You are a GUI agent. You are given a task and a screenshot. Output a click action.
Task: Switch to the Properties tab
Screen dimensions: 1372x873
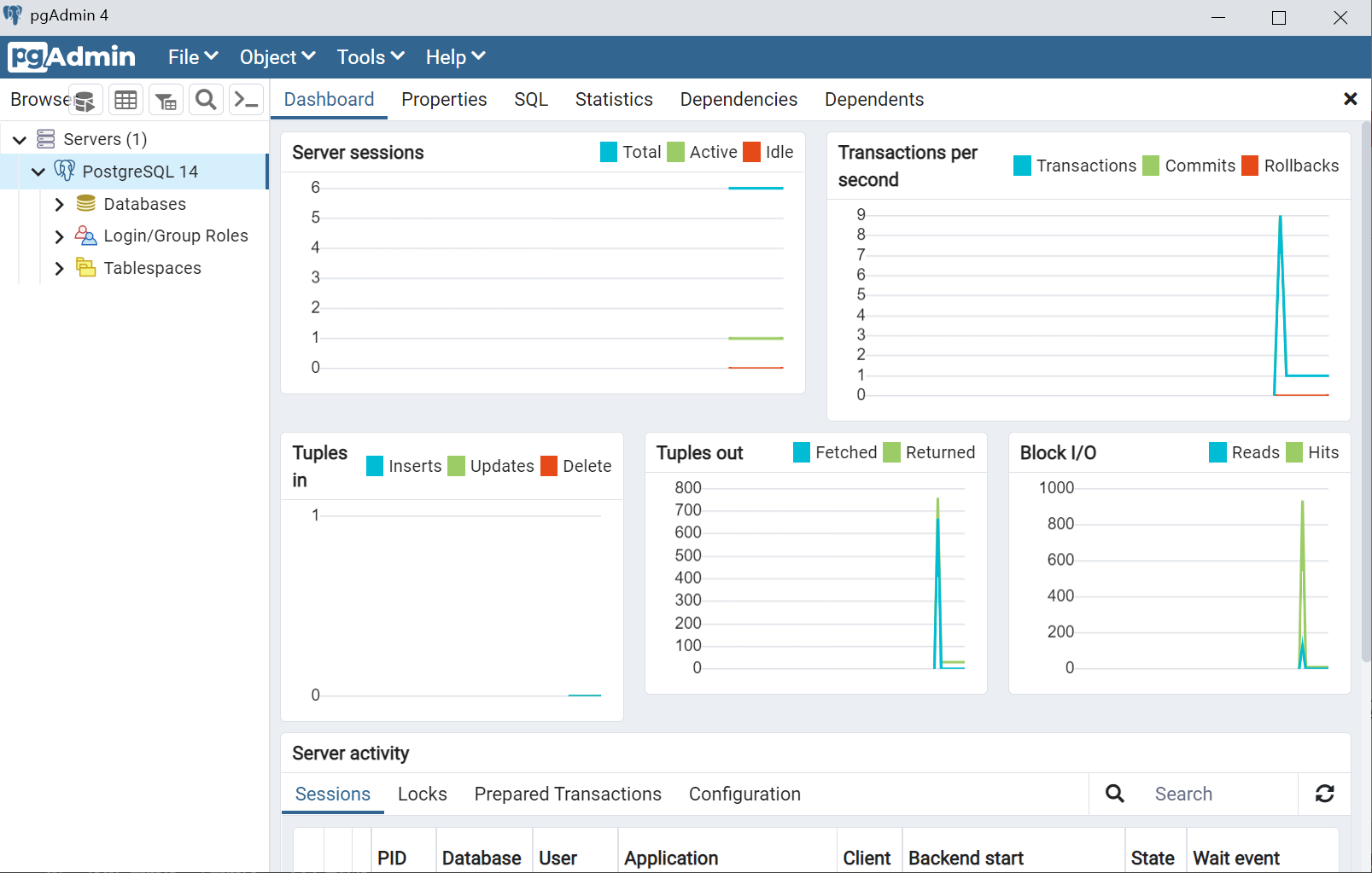click(x=444, y=99)
